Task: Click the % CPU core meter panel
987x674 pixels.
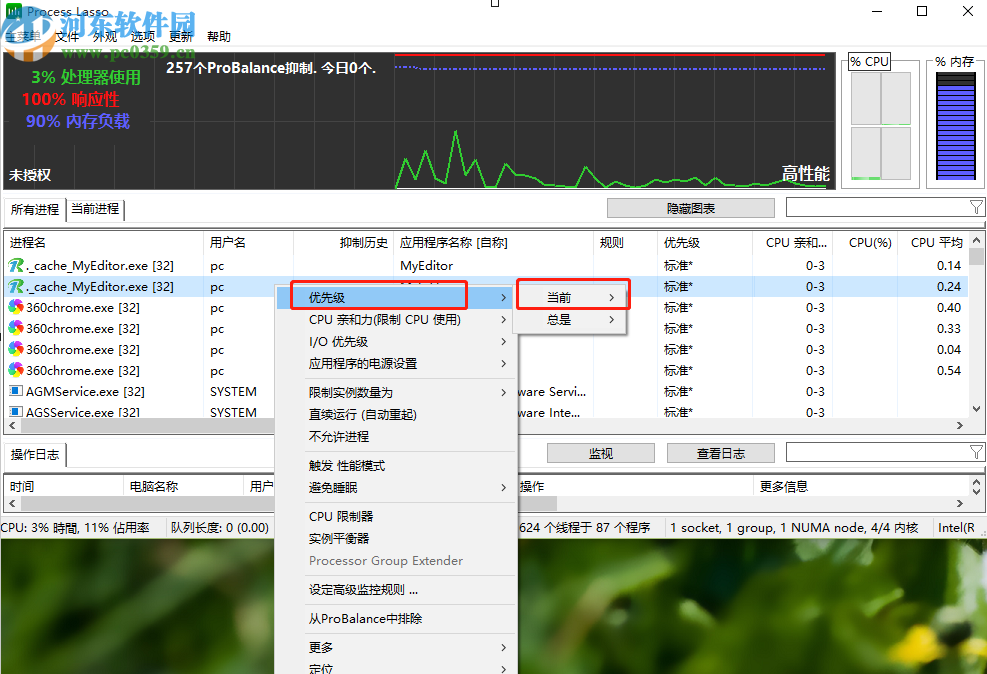Action: [881, 126]
